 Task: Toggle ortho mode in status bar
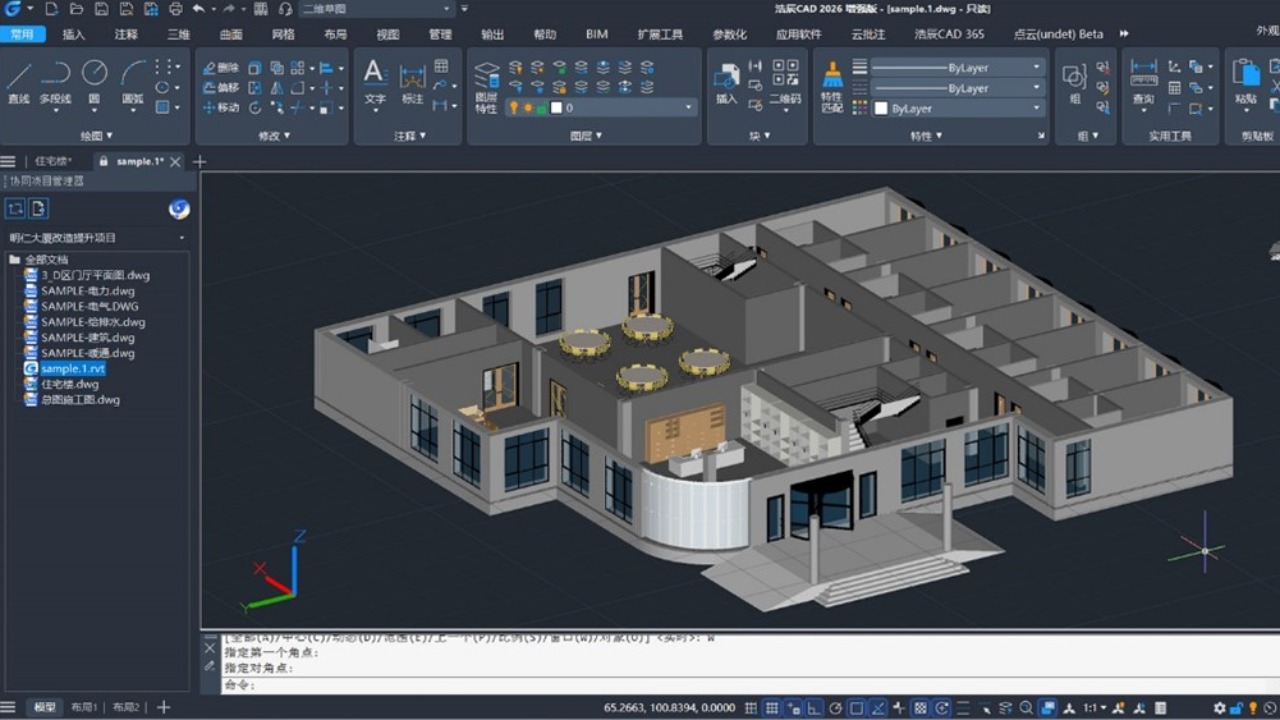coord(813,708)
